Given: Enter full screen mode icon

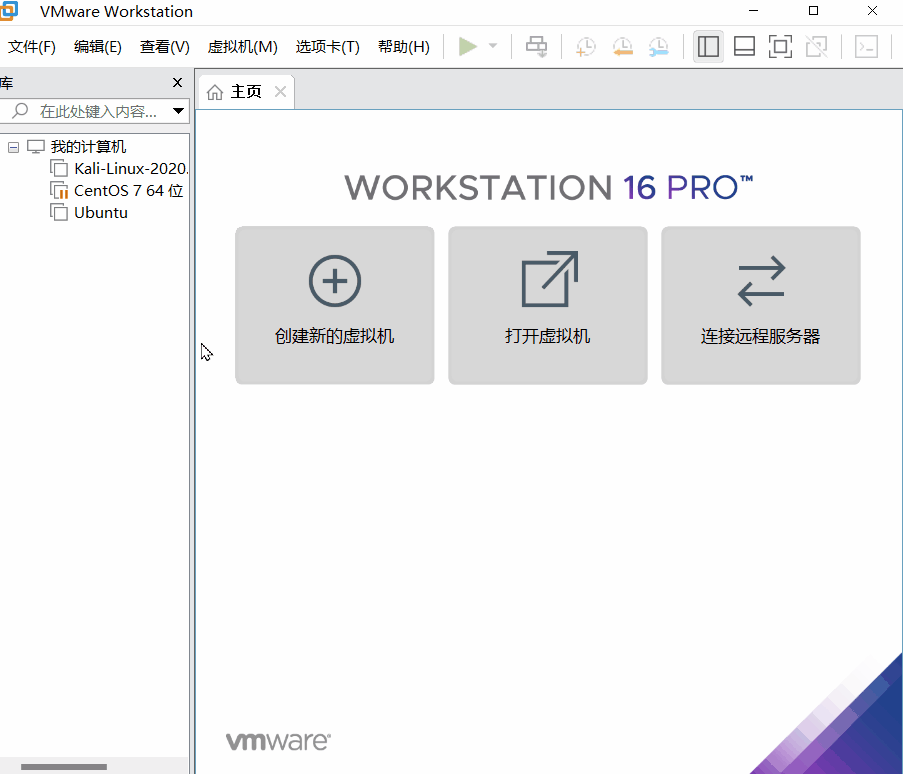Looking at the screenshot, I should click(780, 46).
